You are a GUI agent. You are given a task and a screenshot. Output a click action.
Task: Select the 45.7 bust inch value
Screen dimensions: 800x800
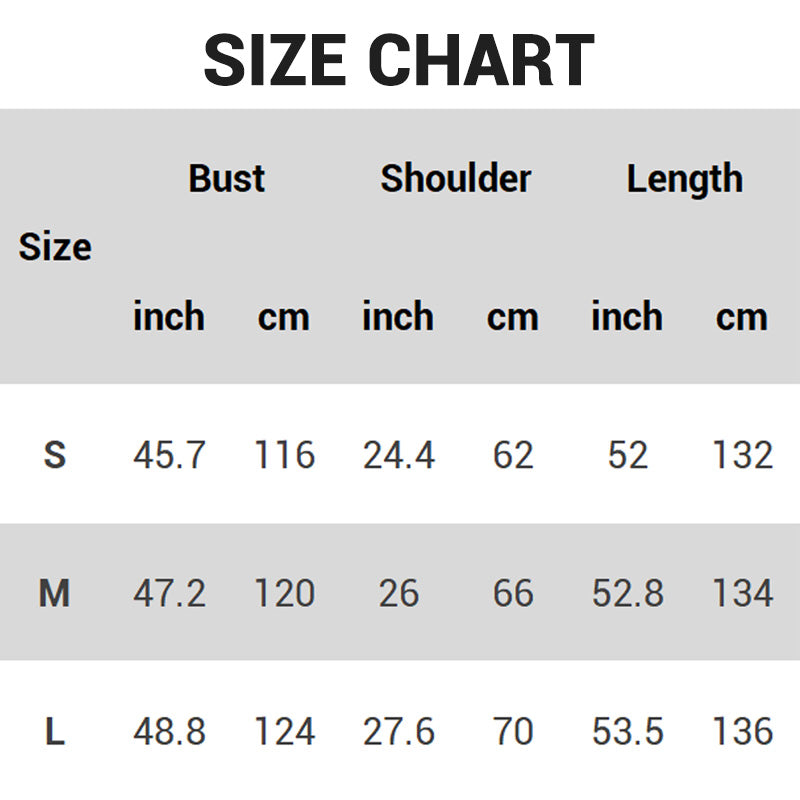pos(169,455)
